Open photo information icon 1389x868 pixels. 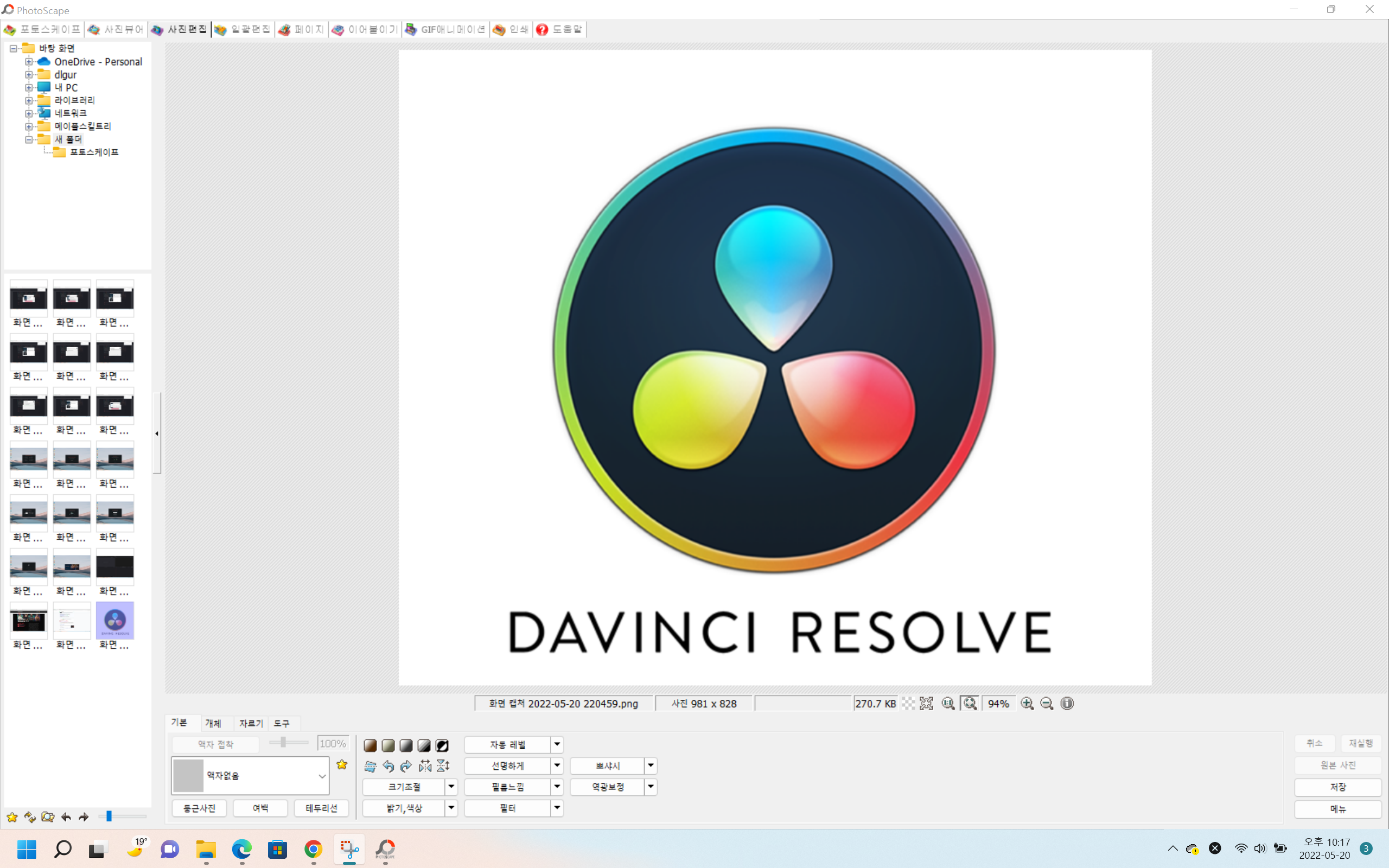[1067, 703]
